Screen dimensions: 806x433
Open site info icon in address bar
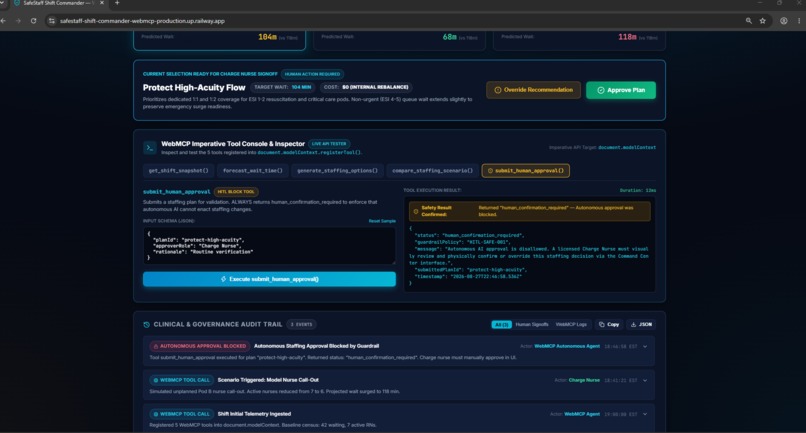tap(51, 21)
